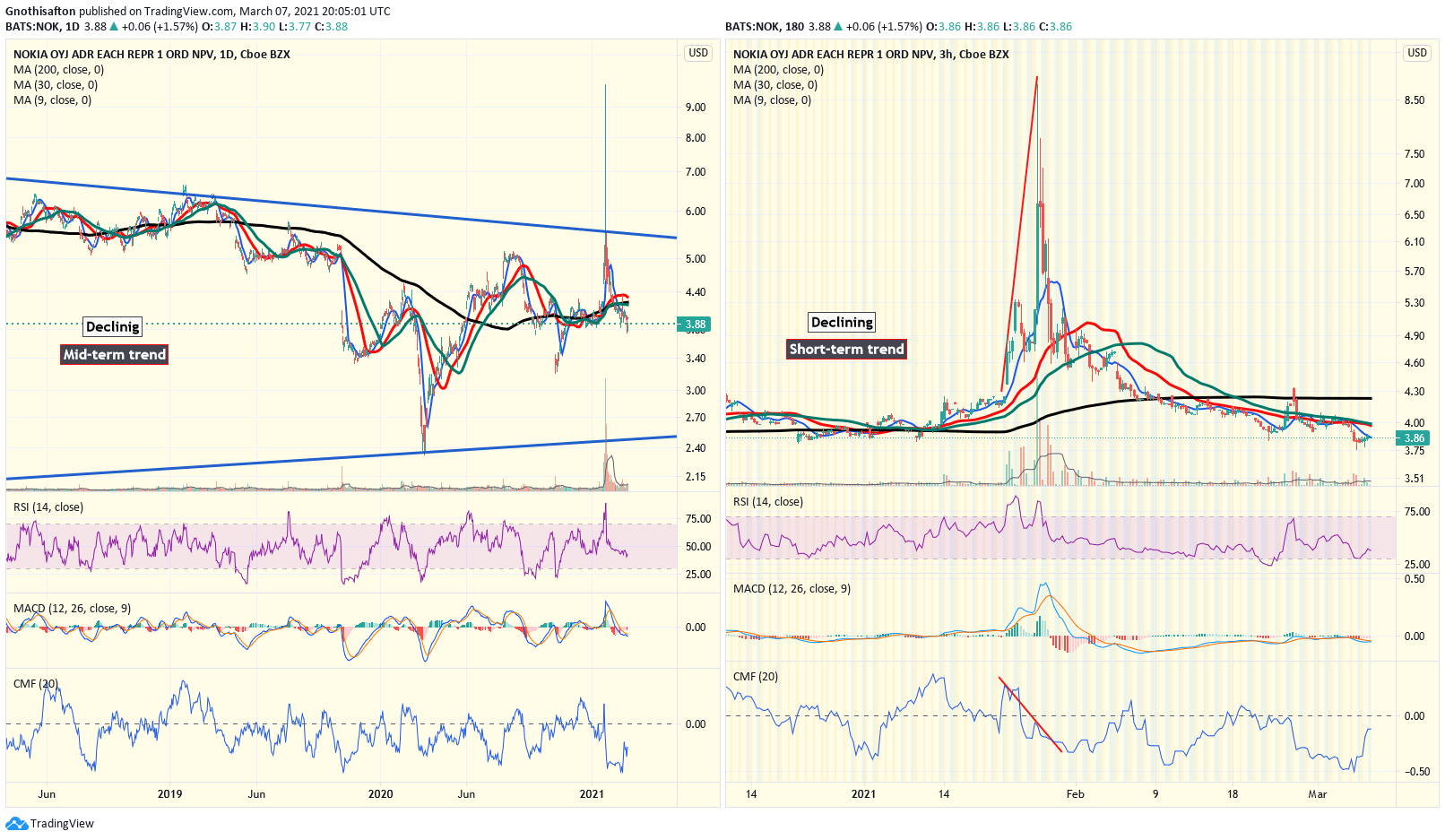Screen dimensions: 1445x840
Task: Click MA (200, close, 0) legend on daily chart
Action: click(x=58, y=70)
